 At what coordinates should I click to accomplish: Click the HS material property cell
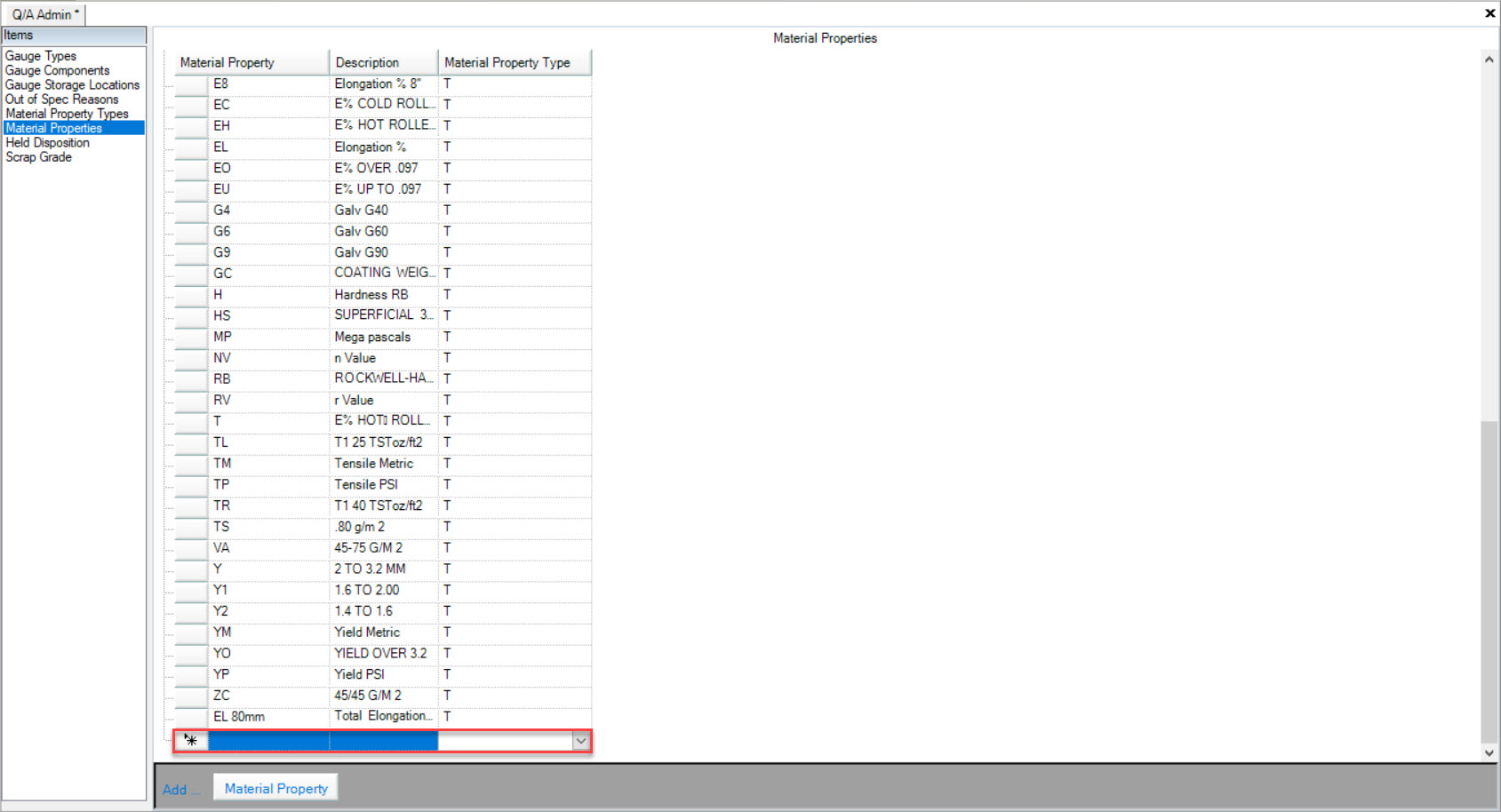pos(268,315)
